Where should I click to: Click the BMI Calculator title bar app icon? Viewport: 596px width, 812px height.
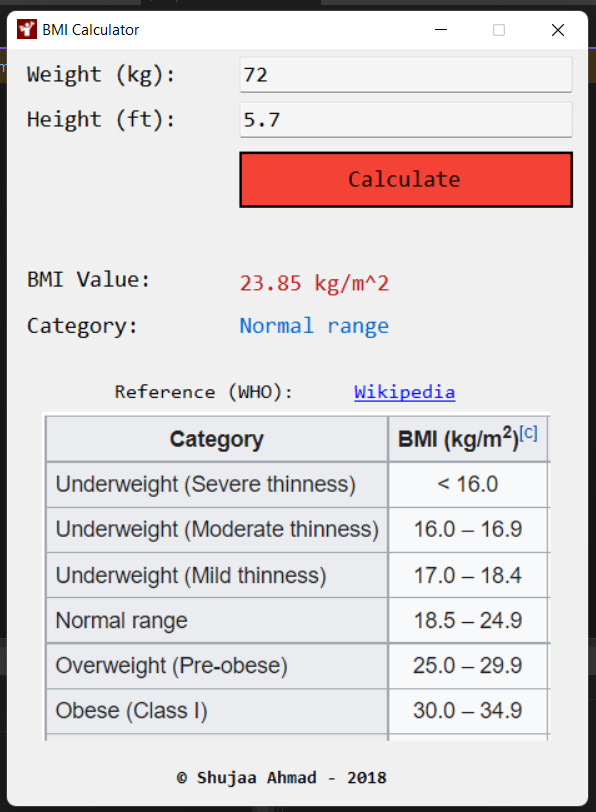click(x=24, y=29)
